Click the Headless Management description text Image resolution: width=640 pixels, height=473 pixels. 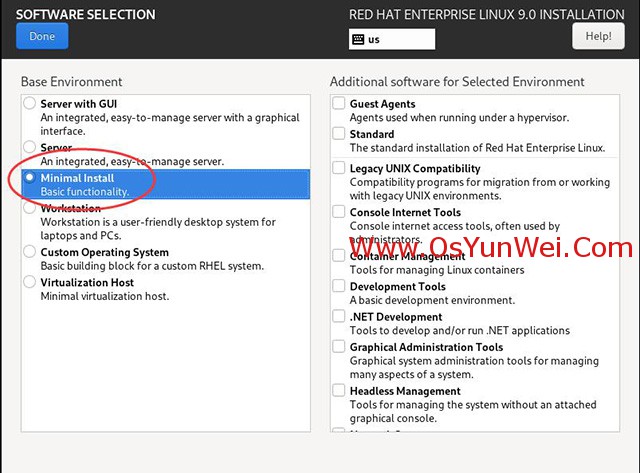pyautogui.click(x=473, y=411)
